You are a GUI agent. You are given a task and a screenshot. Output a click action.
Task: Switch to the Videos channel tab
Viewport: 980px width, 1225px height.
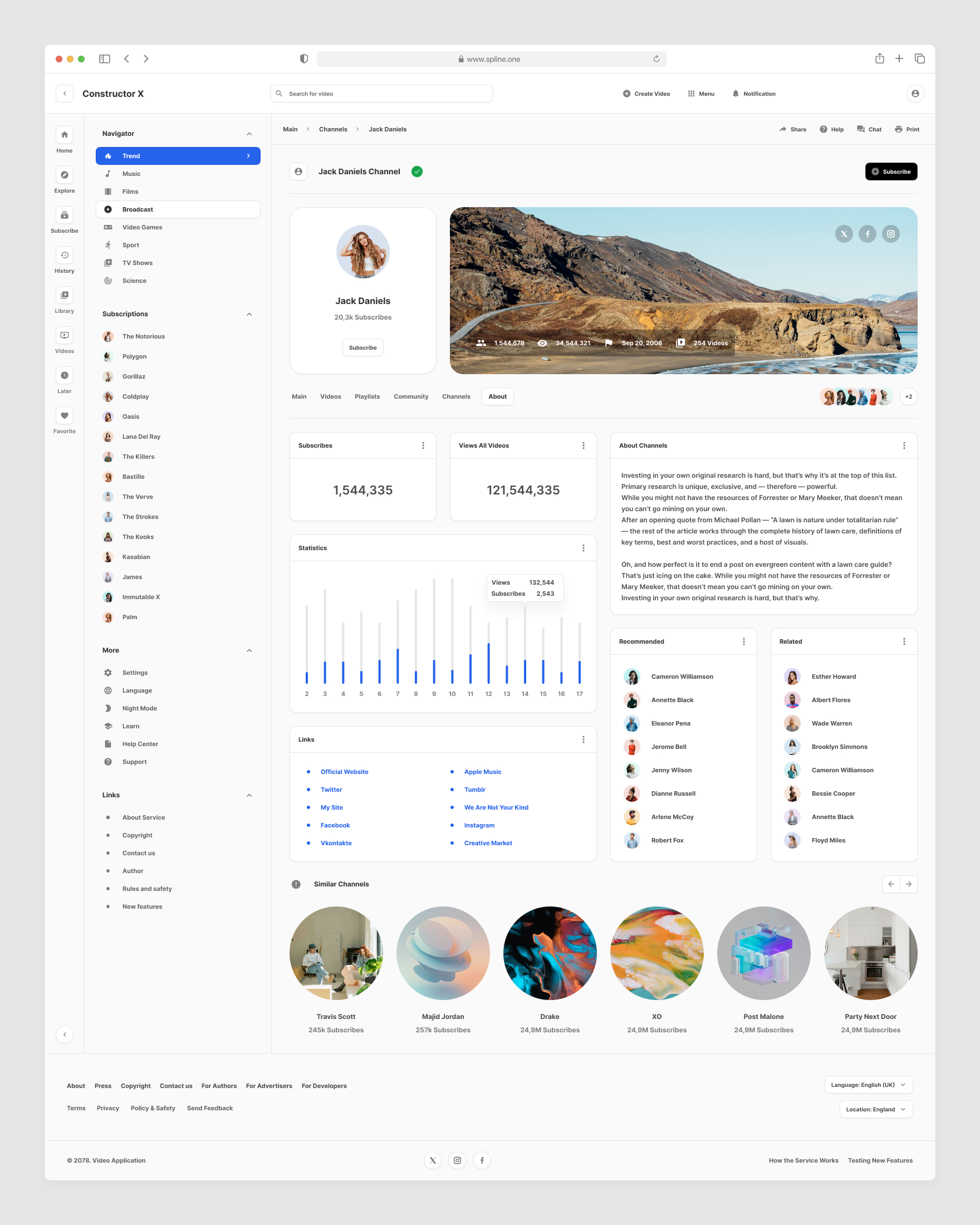(x=331, y=396)
